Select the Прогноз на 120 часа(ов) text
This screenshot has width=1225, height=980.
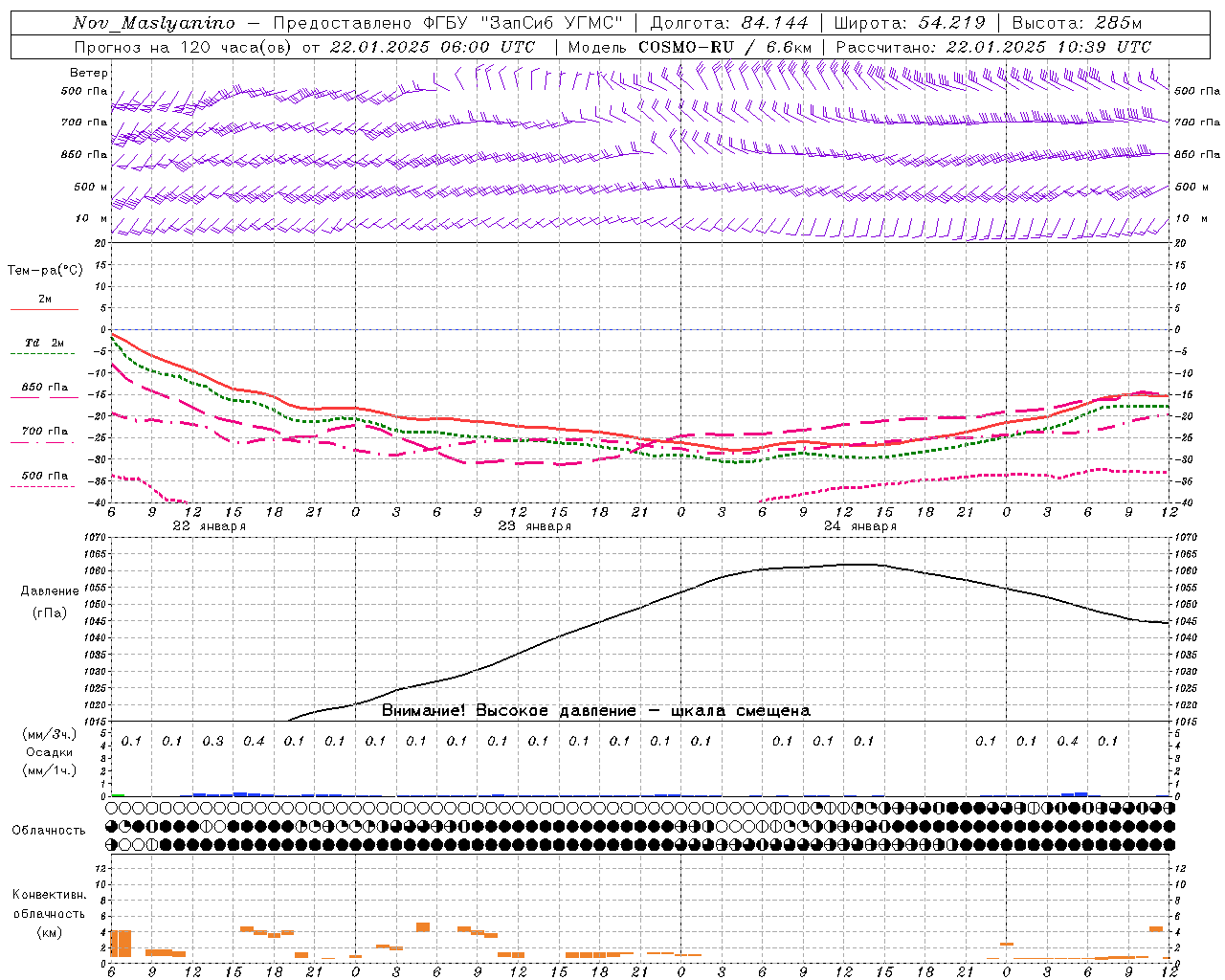184,47
